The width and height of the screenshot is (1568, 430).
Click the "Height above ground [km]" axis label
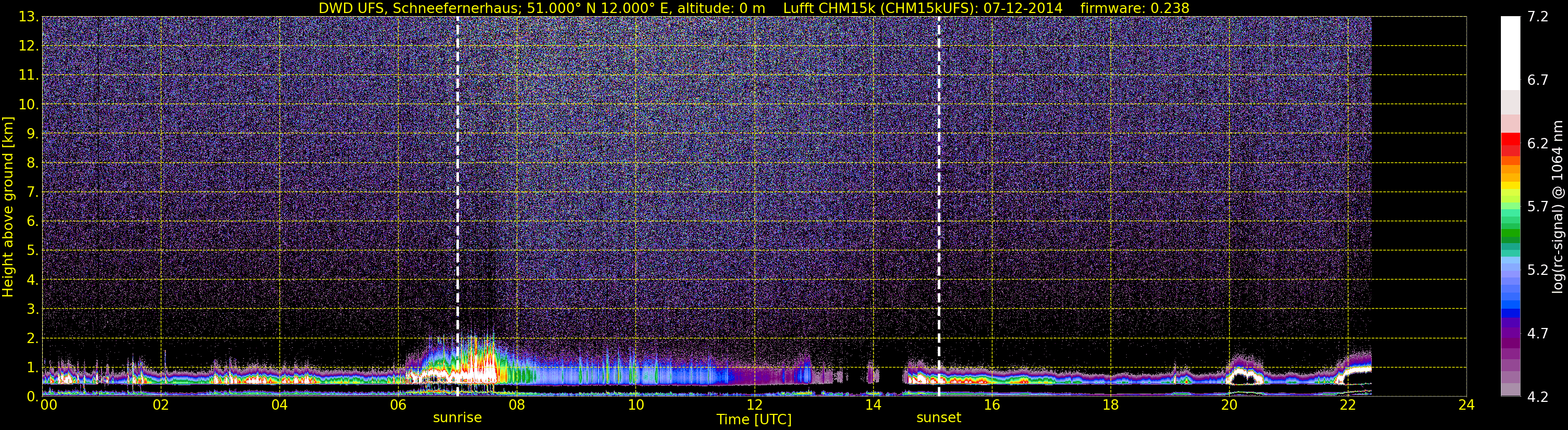(x=8, y=207)
